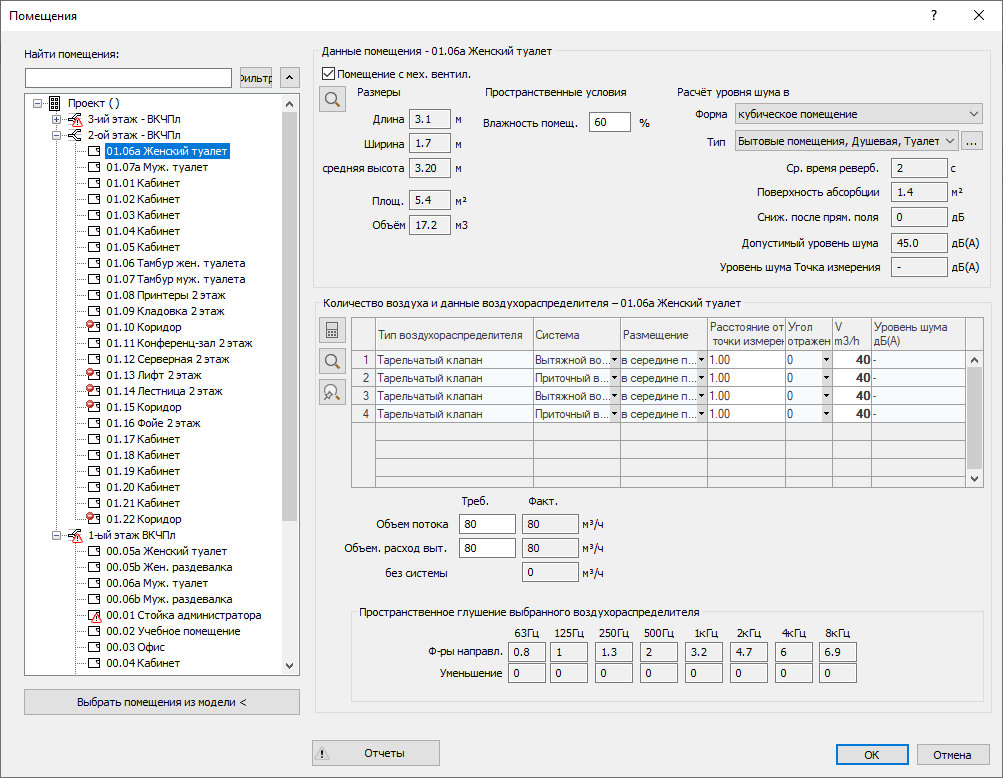The width and height of the screenshot is (1003, 778).
Task: Toggle Помещение с мех. вентил. checkbox
Action: click(x=328, y=74)
